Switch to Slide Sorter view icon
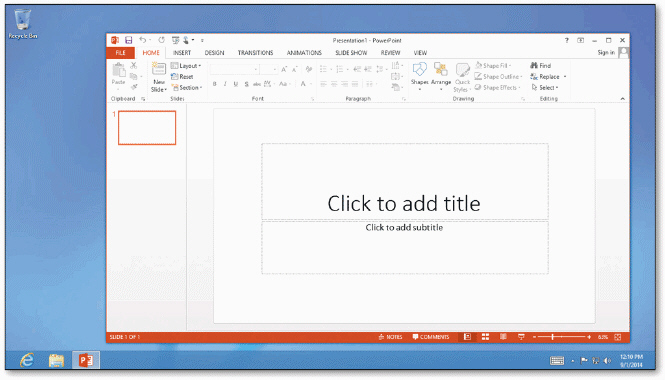 click(485, 337)
